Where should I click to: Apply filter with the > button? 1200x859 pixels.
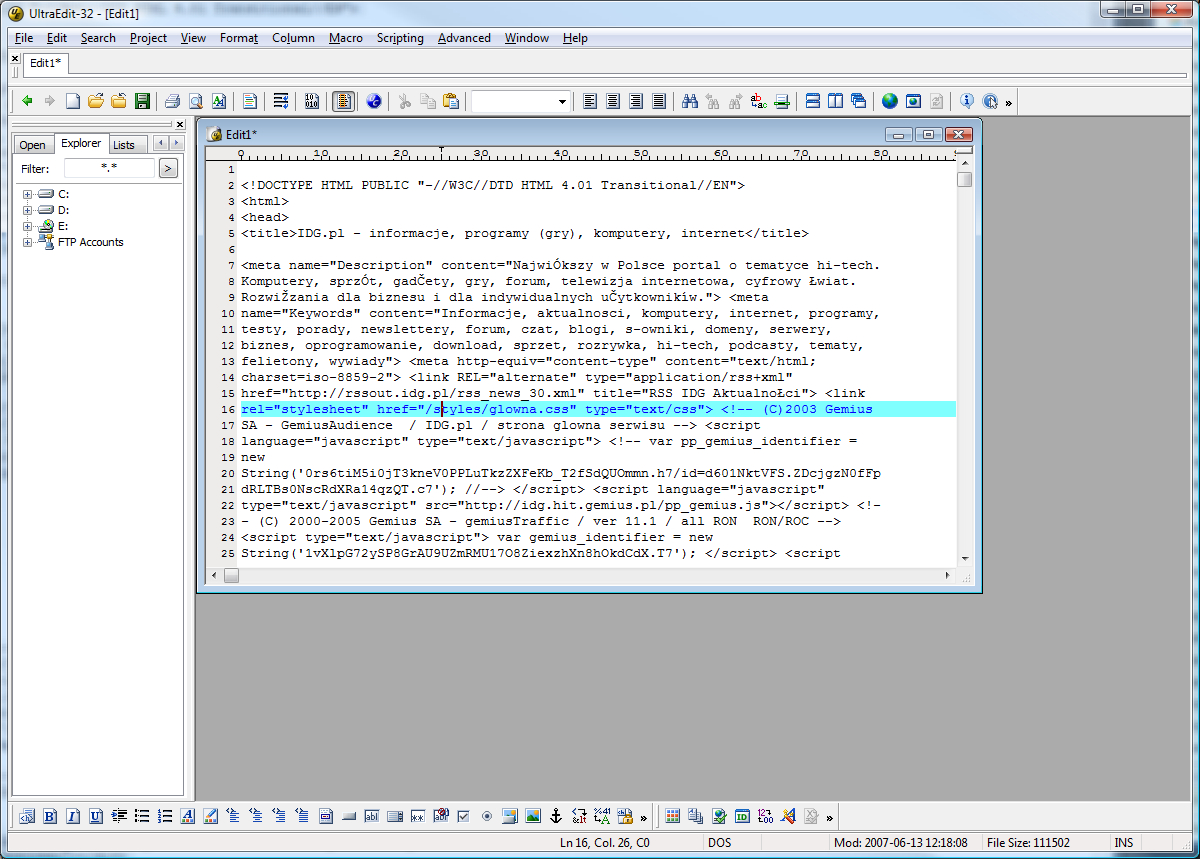pos(168,168)
